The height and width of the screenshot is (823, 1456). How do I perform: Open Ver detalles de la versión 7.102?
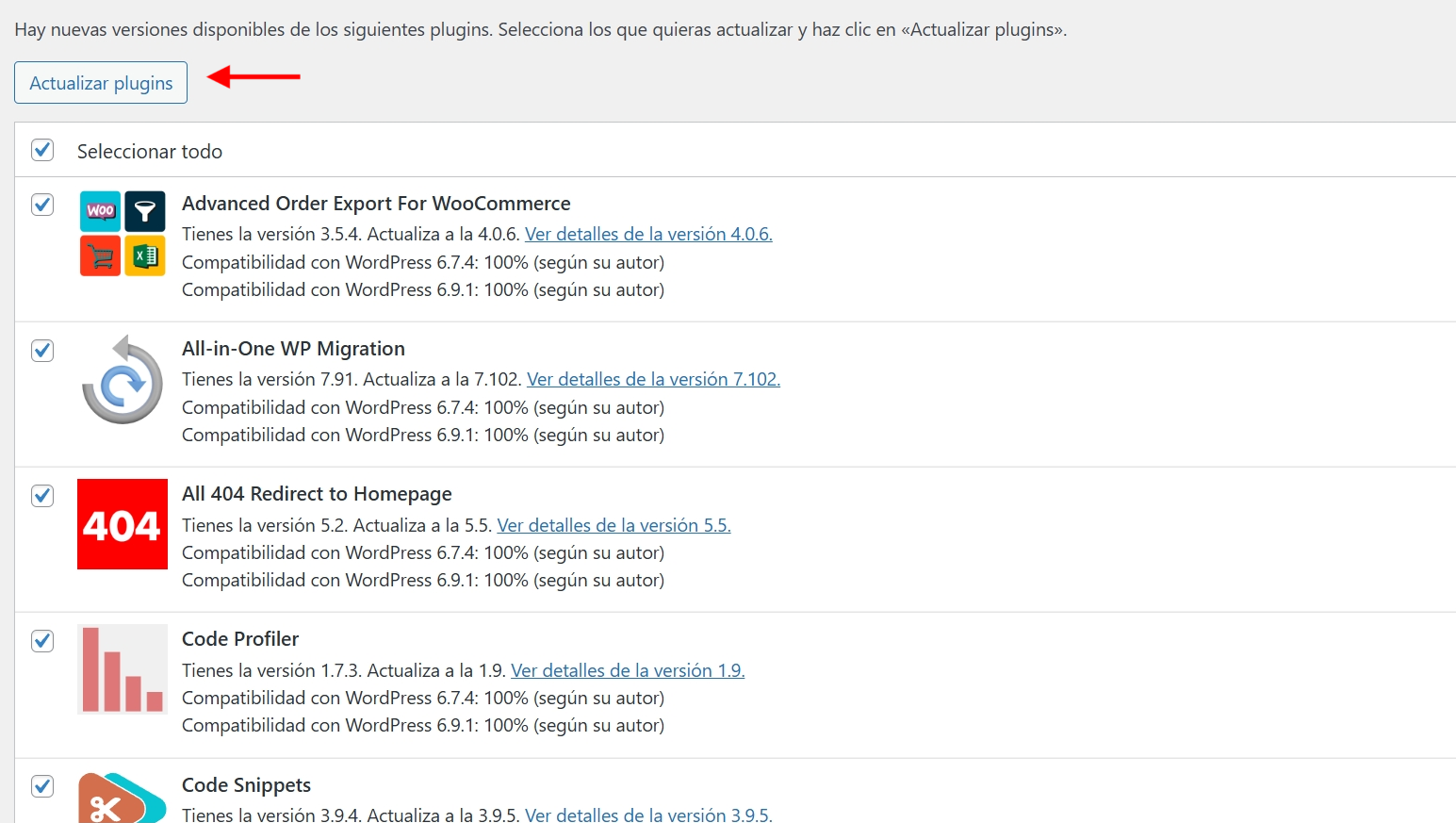(653, 379)
